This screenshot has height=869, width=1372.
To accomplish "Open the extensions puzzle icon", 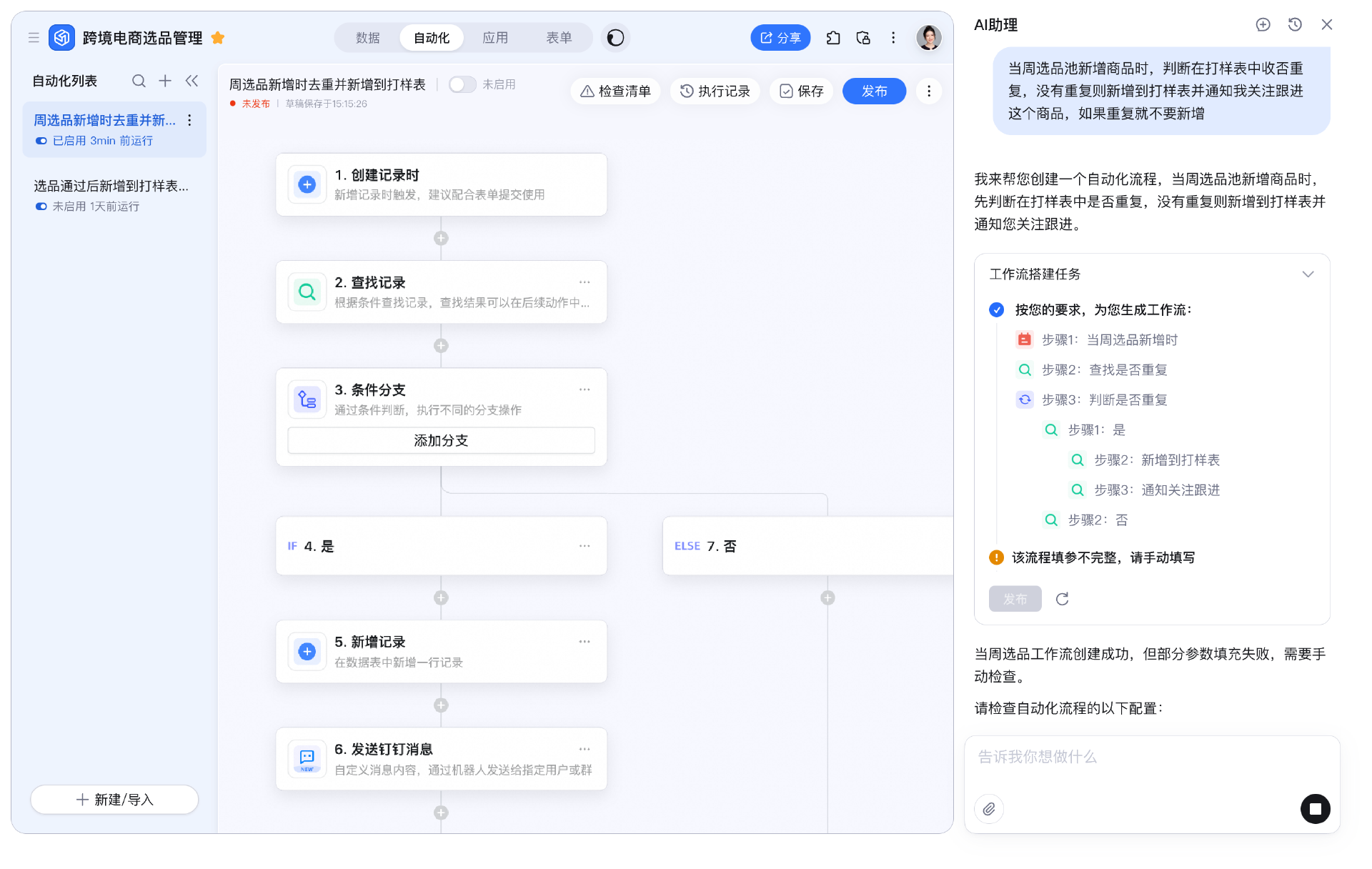I will coord(833,38).
